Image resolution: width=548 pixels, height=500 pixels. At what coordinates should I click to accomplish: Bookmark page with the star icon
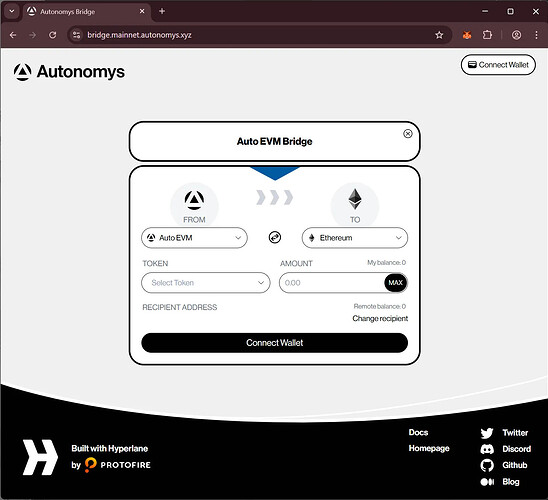tap(439, 35)
